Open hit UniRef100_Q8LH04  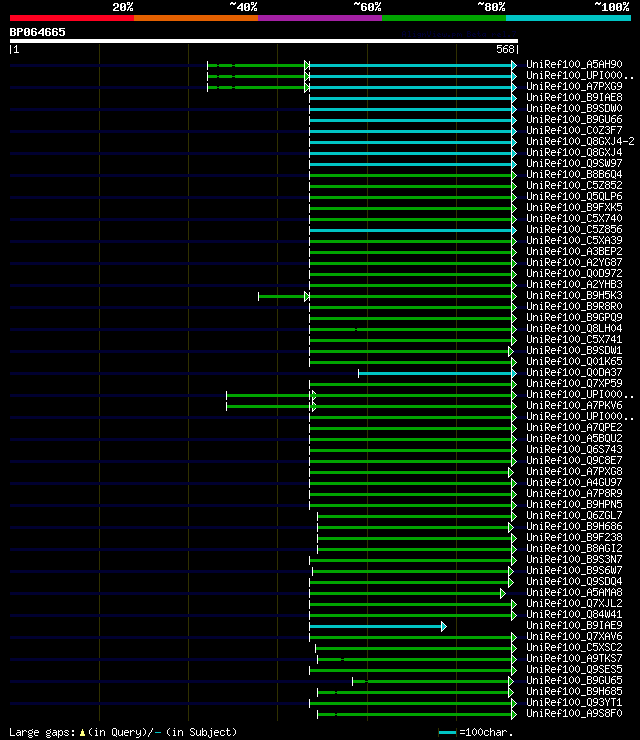(x=574, y=328)
